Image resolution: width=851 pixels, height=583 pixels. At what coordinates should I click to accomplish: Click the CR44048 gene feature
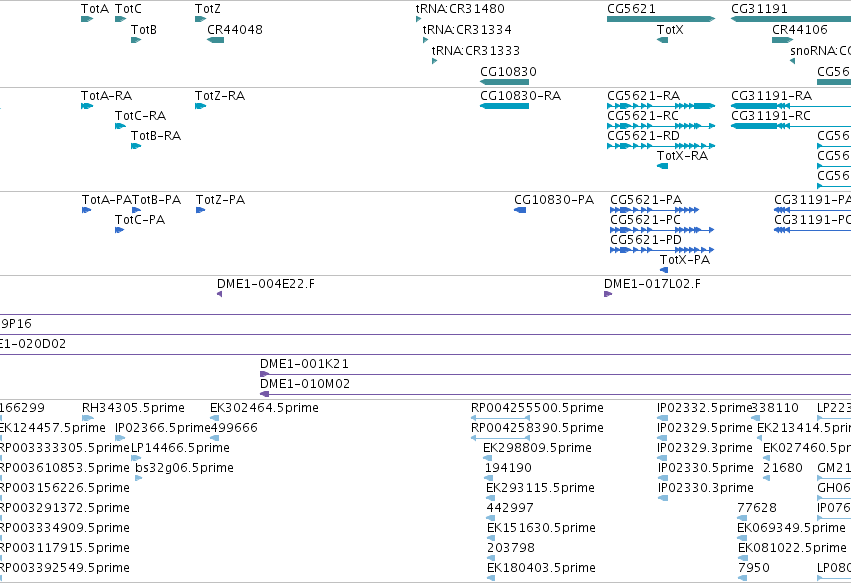point(215,40)
